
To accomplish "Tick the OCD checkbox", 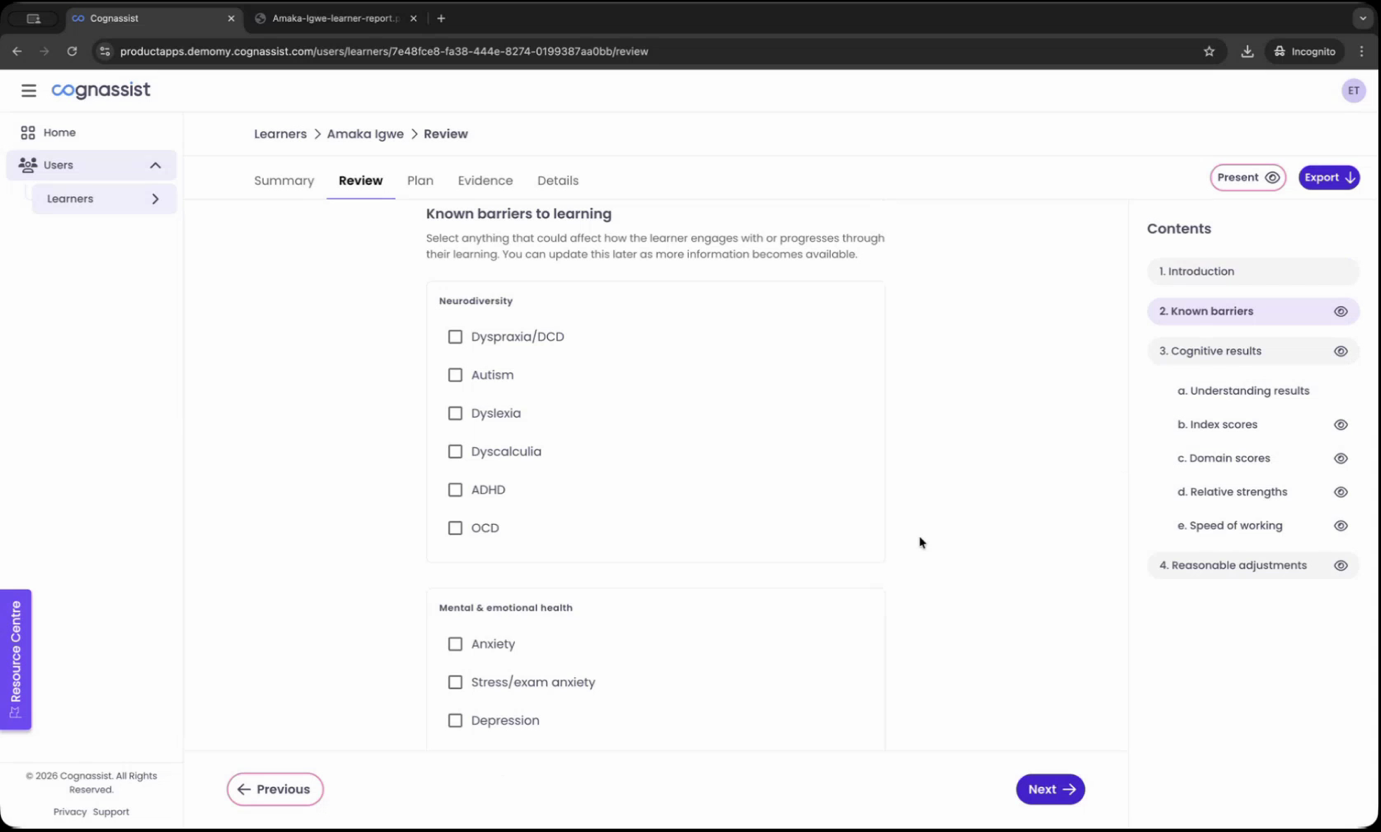I will coord(455,528).
